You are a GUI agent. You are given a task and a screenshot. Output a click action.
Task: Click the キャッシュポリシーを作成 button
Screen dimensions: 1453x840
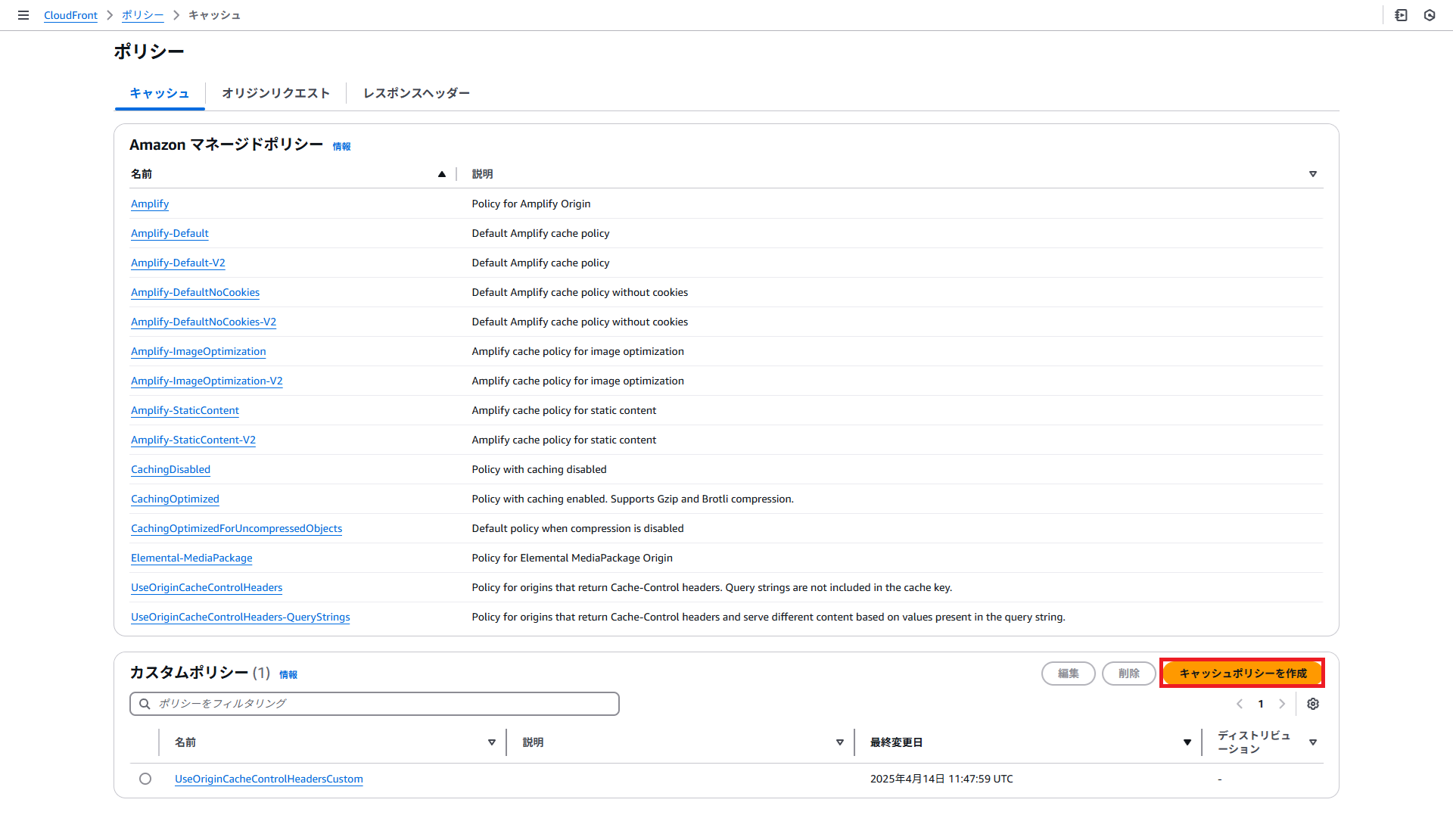coord(1243,674)
